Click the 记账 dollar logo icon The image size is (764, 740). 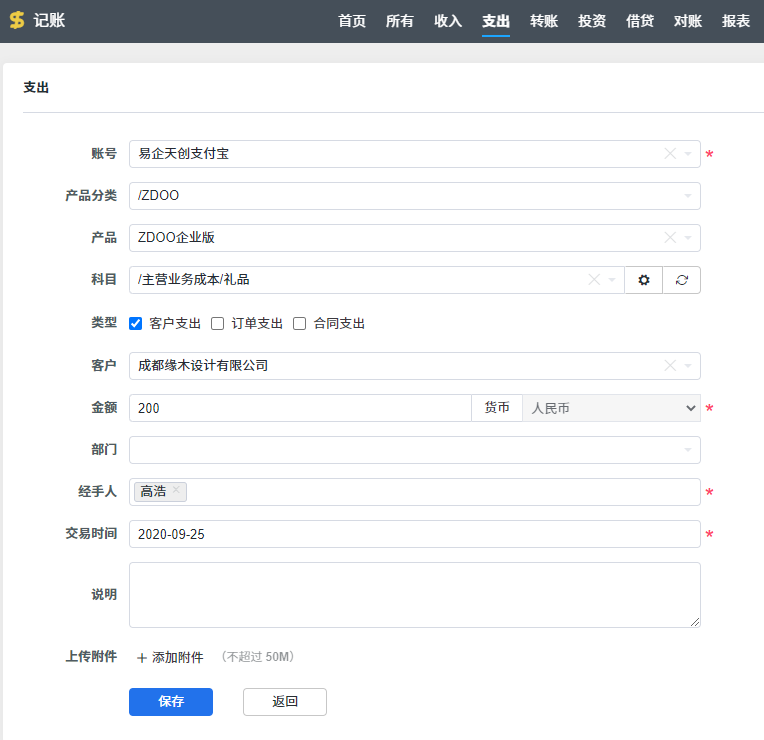click(x=17, y=21)
